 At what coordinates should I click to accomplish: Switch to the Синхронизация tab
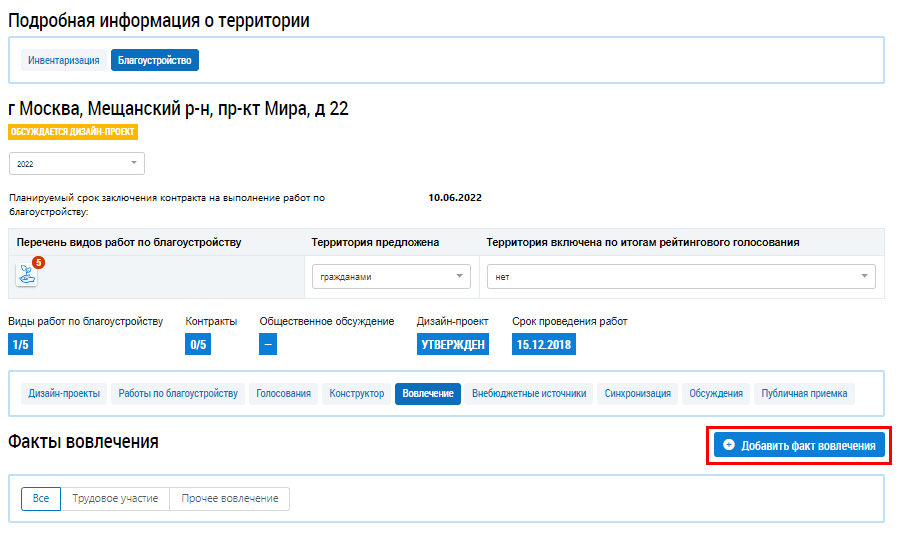coord(637,393)
